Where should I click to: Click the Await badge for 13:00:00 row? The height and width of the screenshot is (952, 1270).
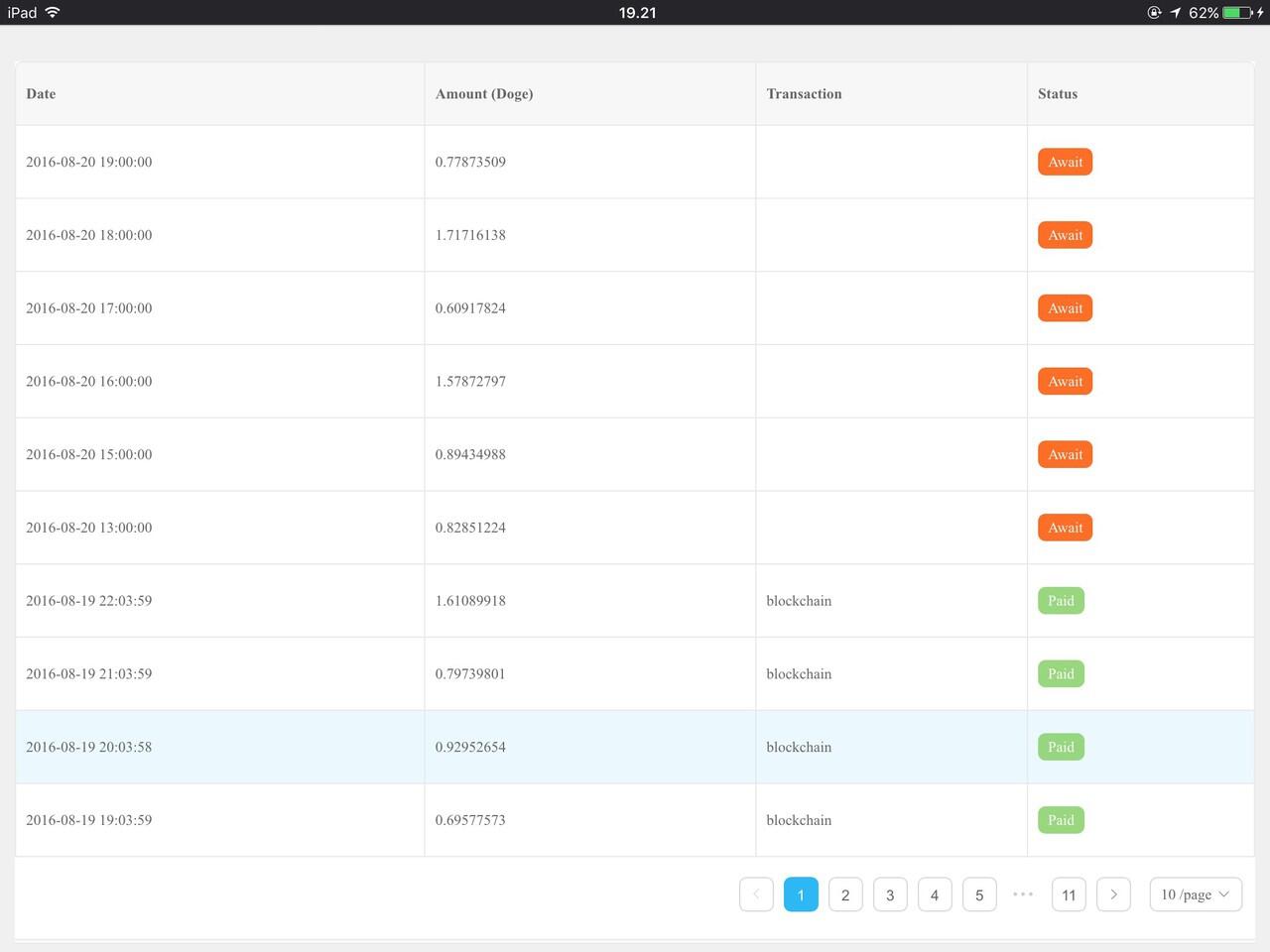[x=1066, y=528]
